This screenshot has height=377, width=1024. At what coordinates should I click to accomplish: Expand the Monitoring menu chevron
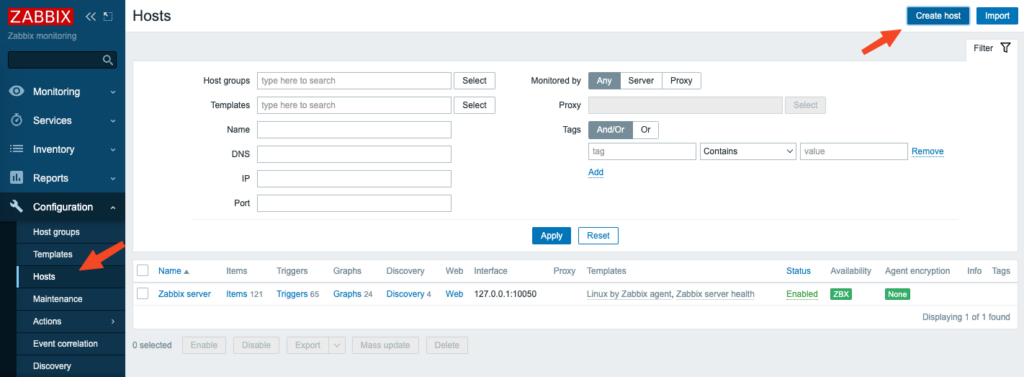(112, 92)
